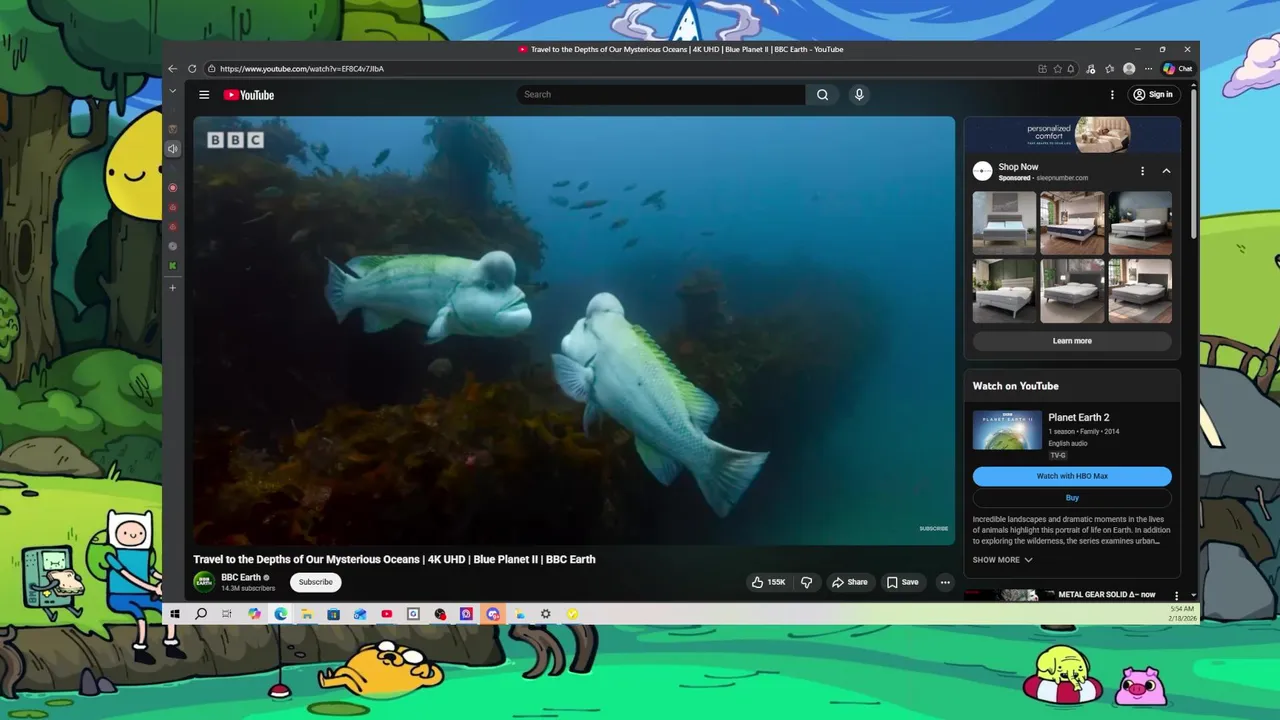Viewport: 1280px width, 720px height.
Task: Open the YouTube hamburger guide menu
Action: click(x=204, y=95)
